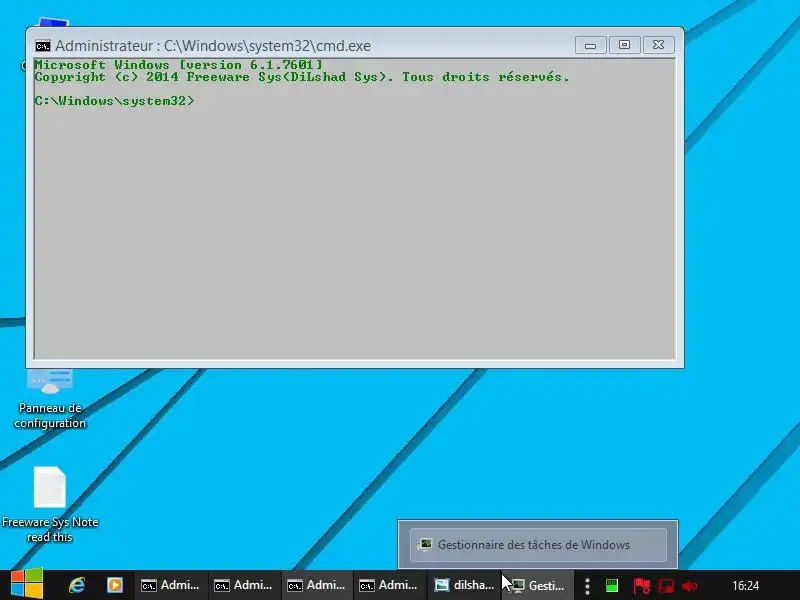
Task: Open the red flag Action Center icon
Action: 641,586
